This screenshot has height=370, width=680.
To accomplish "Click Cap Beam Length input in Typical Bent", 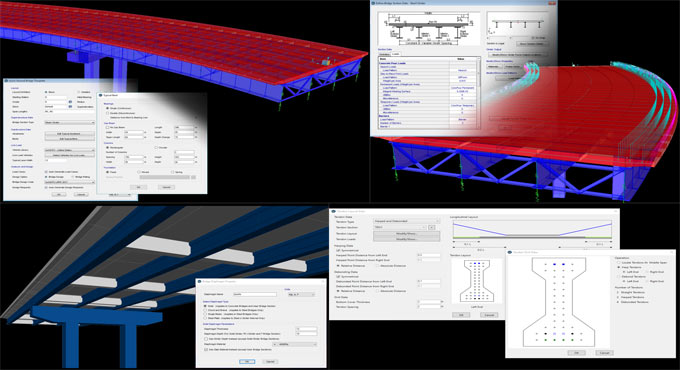I will click(x=184, y=128).
